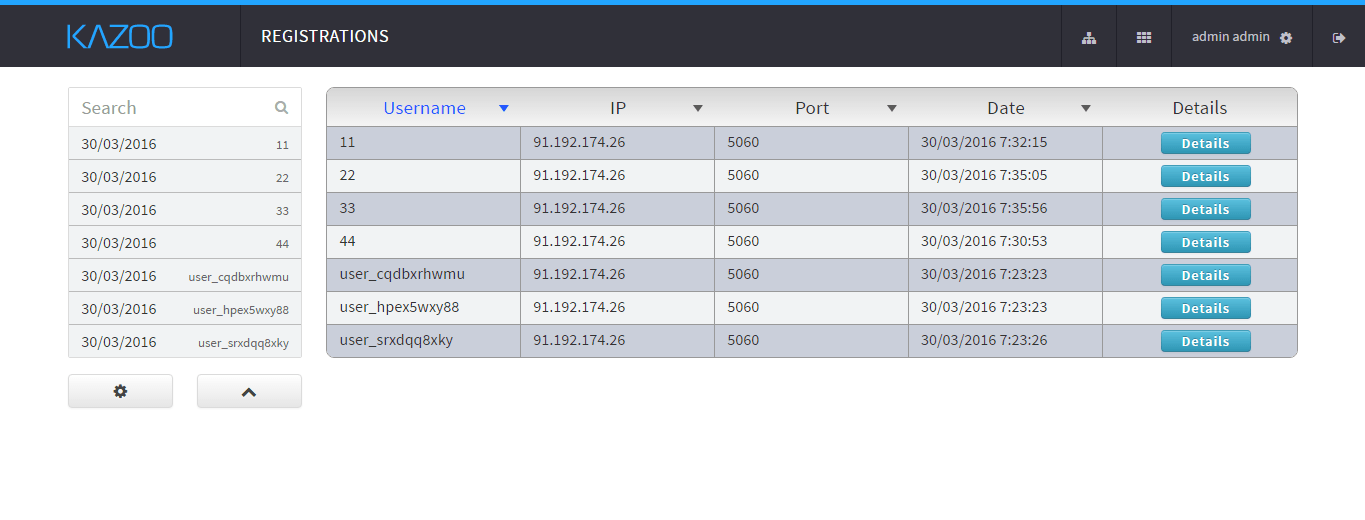Open the account hierarchy sitemap icon
1365x520 pixels.
point(1089,38)
